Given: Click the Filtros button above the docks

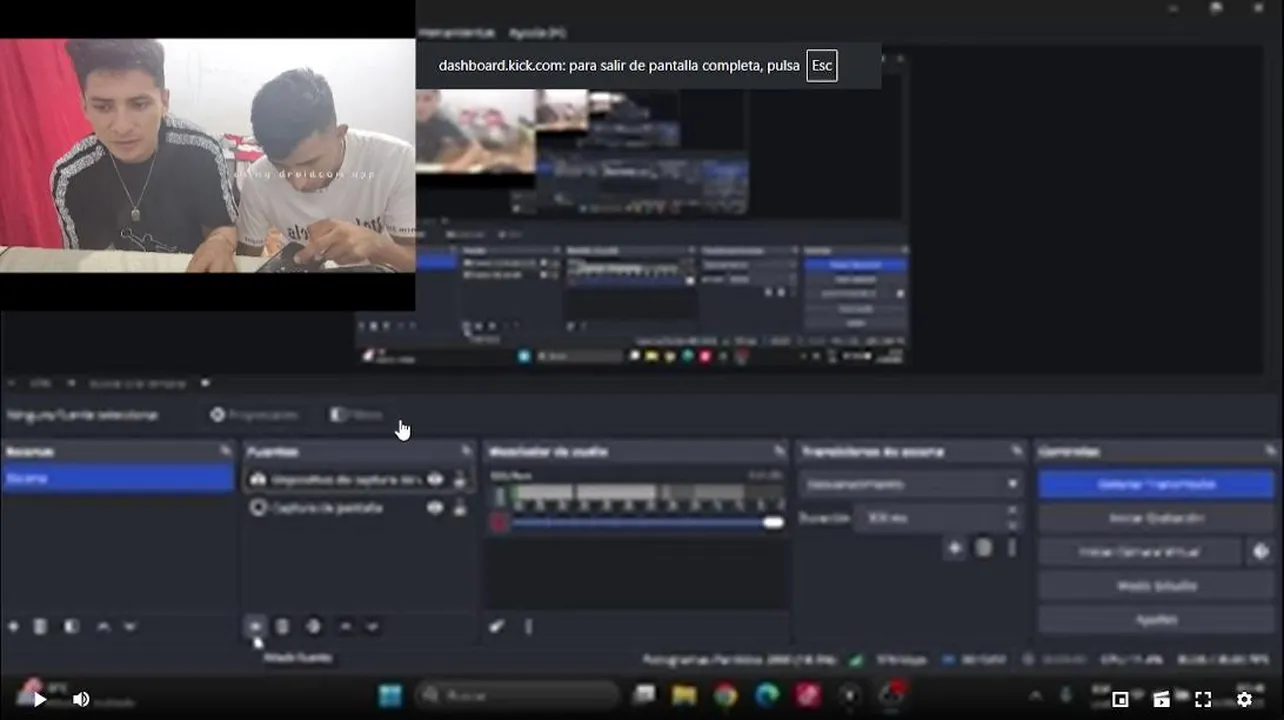Looking at the screenshot, I should [x=356, y=414].
